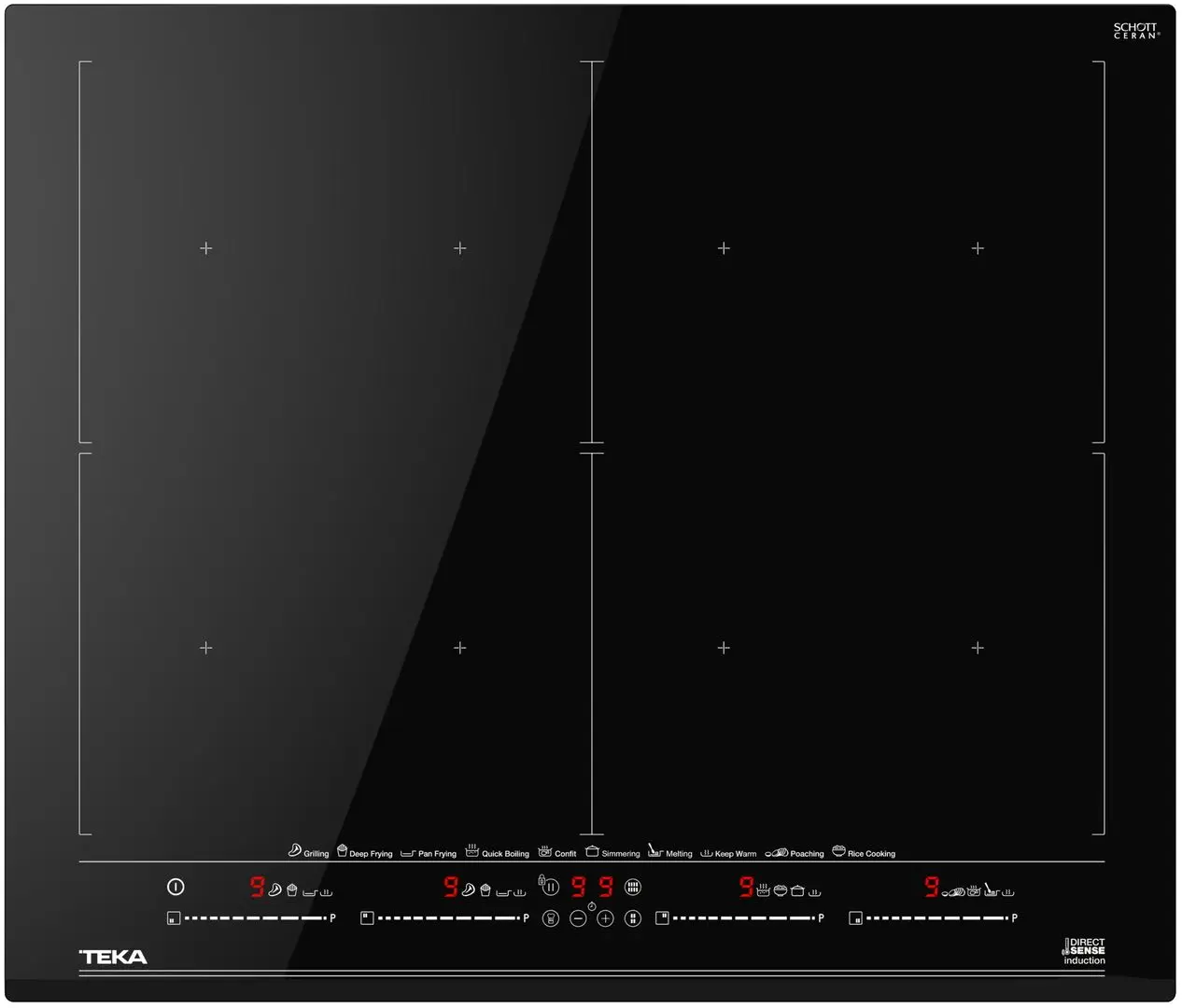Tap the Melting icon in the legend

coord(654,850)
